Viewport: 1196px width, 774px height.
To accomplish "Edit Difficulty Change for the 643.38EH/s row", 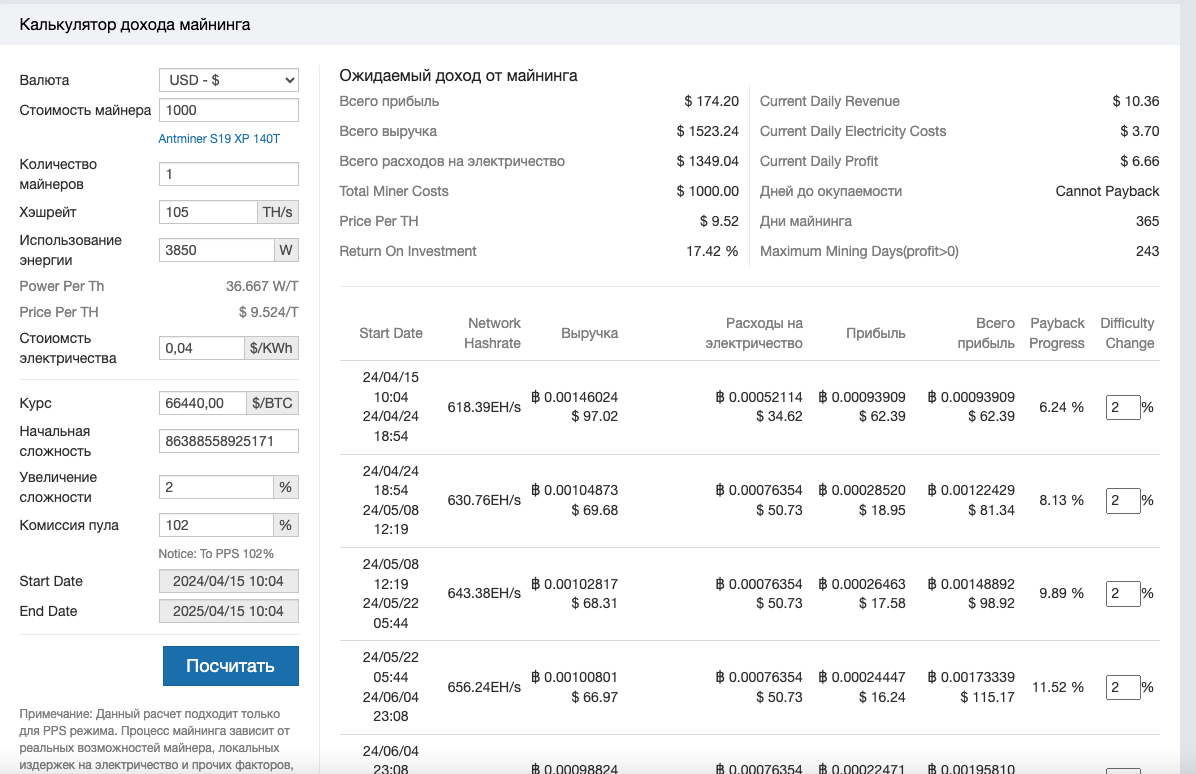I will [1122, 593].
